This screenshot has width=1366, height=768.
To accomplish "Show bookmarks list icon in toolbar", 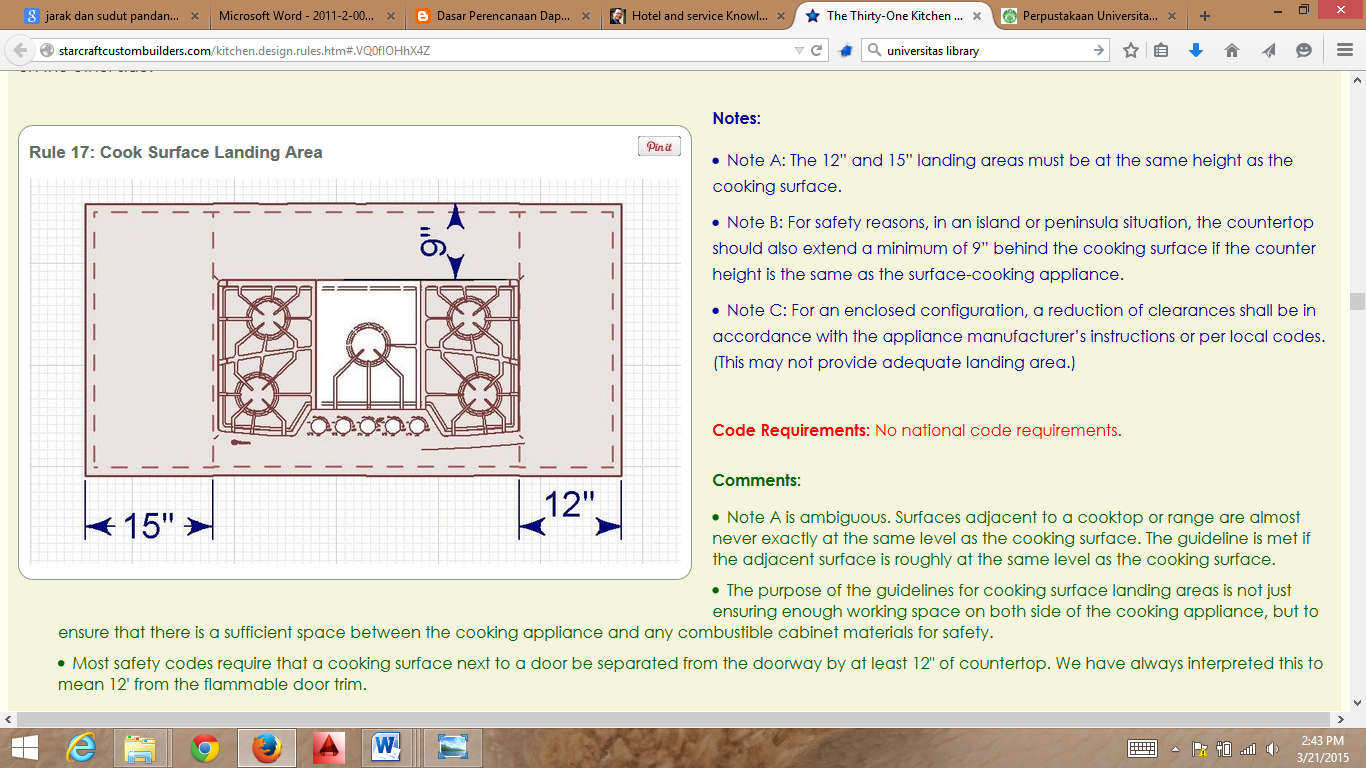I will tap(1161, 50).
